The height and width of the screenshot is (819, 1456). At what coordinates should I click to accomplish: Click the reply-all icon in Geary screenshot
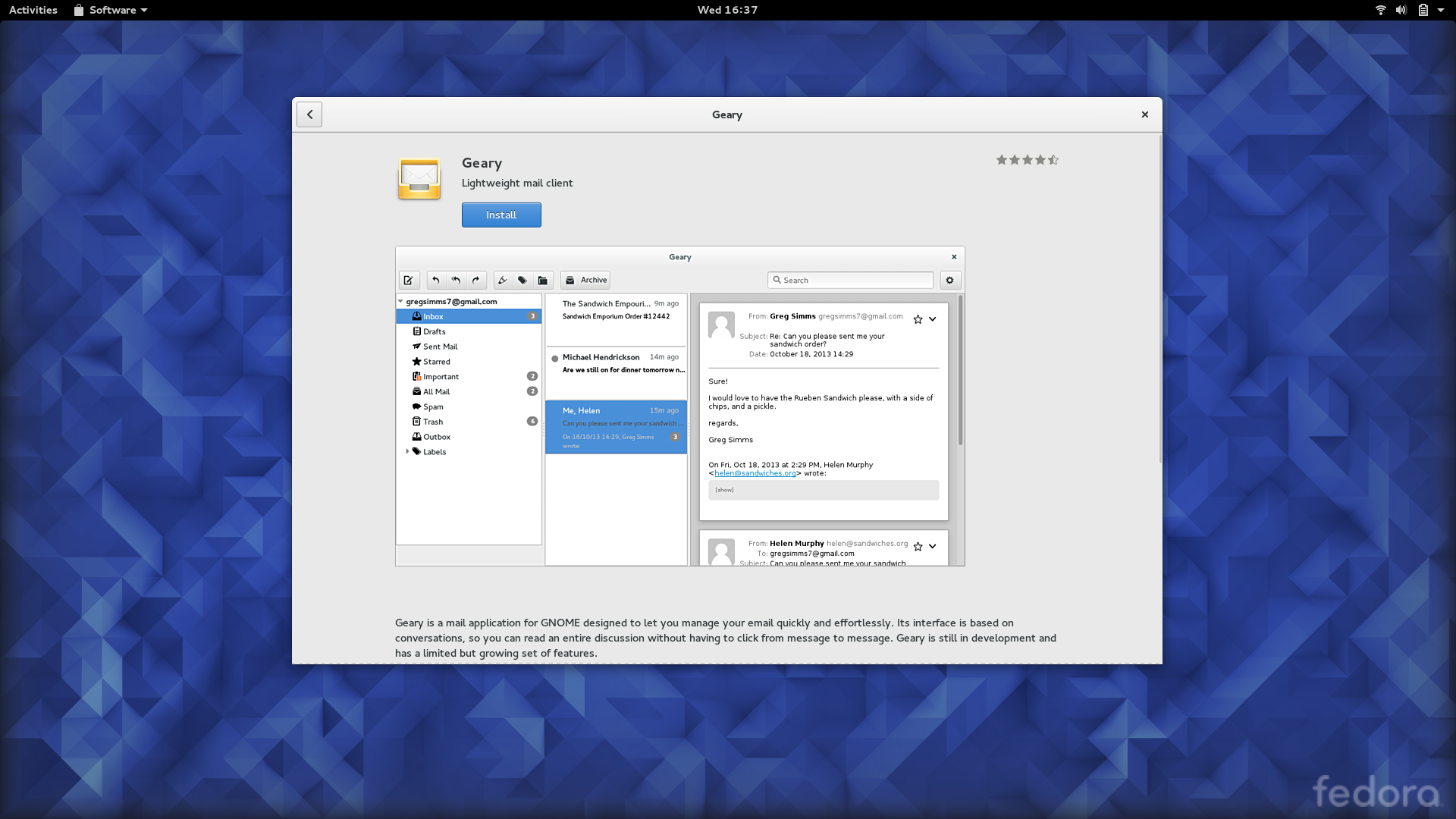(456, 280)
